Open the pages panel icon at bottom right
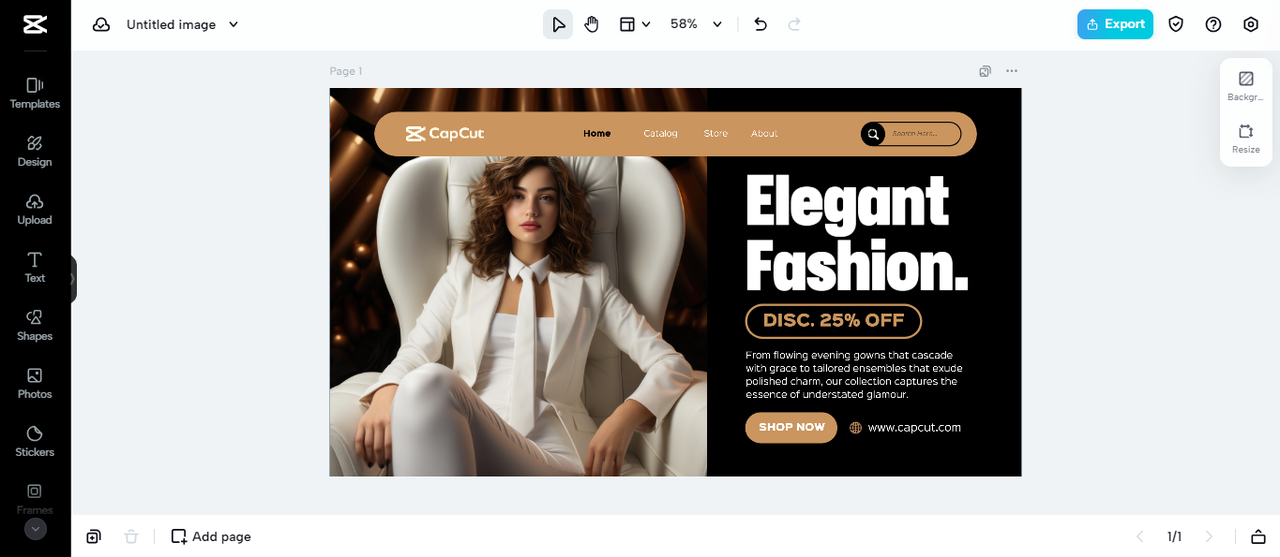 click(x=1259, y=537)
